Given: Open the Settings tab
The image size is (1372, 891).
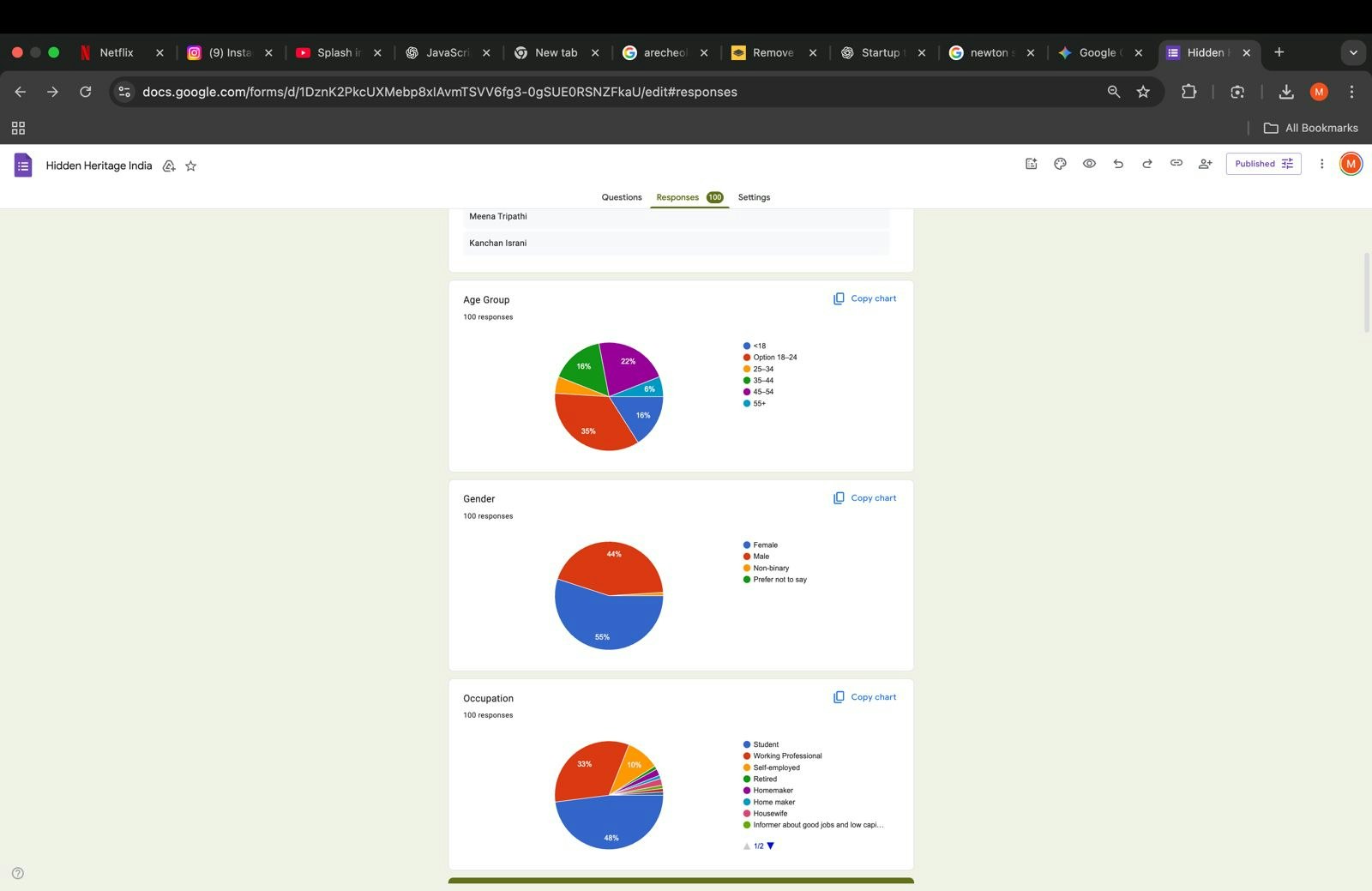Looking at the screenshot, I should point(754,197).
